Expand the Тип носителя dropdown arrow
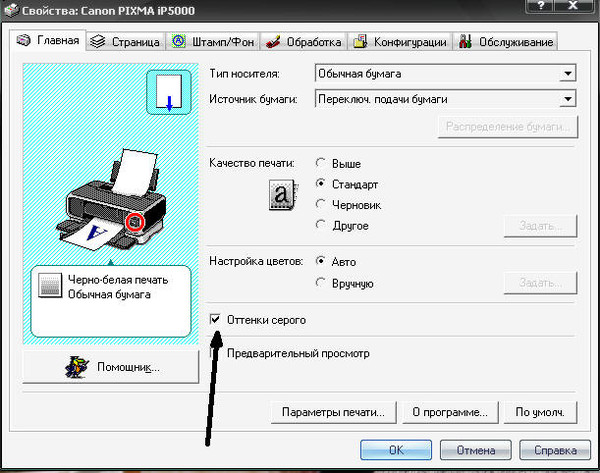The width and height of the screenshot is (600, 473). tap(568, 73)
